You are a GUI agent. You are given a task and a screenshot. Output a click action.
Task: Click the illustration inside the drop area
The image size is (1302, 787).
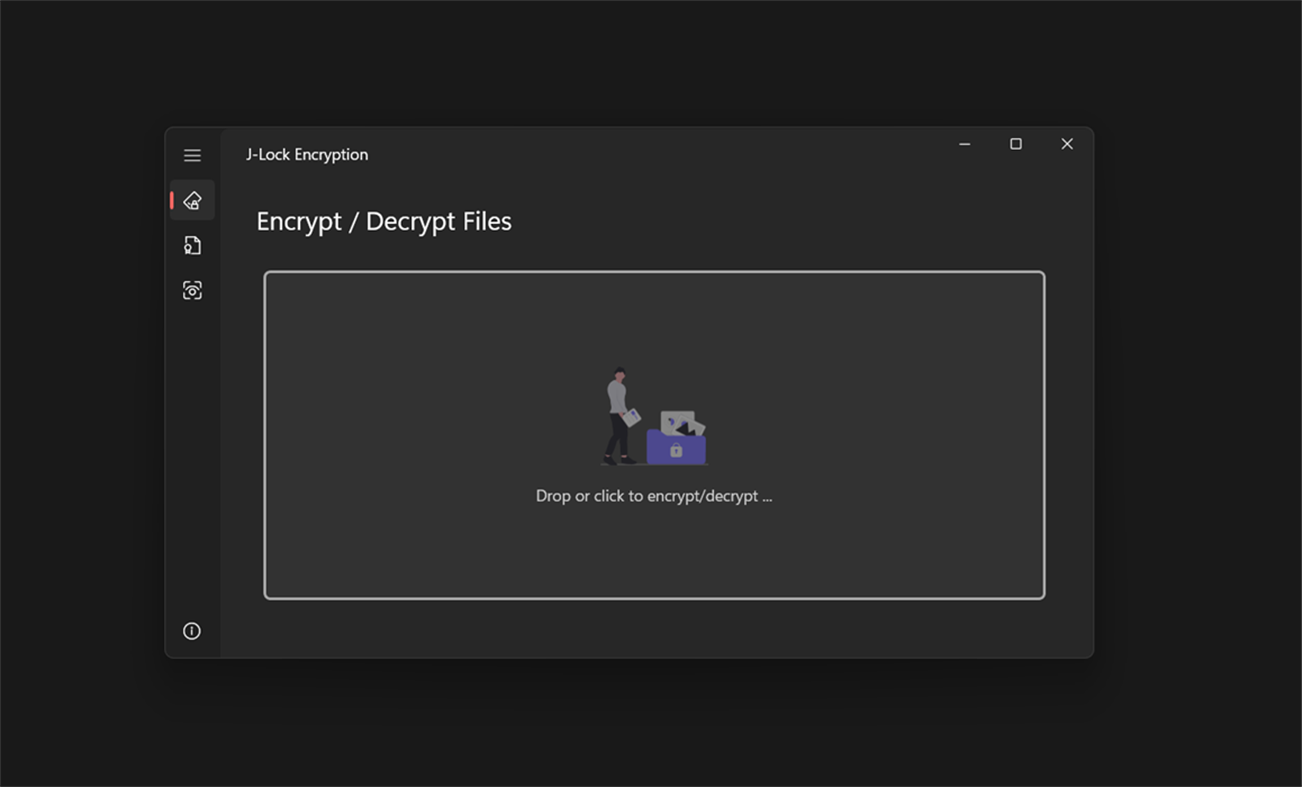[653, 420]
